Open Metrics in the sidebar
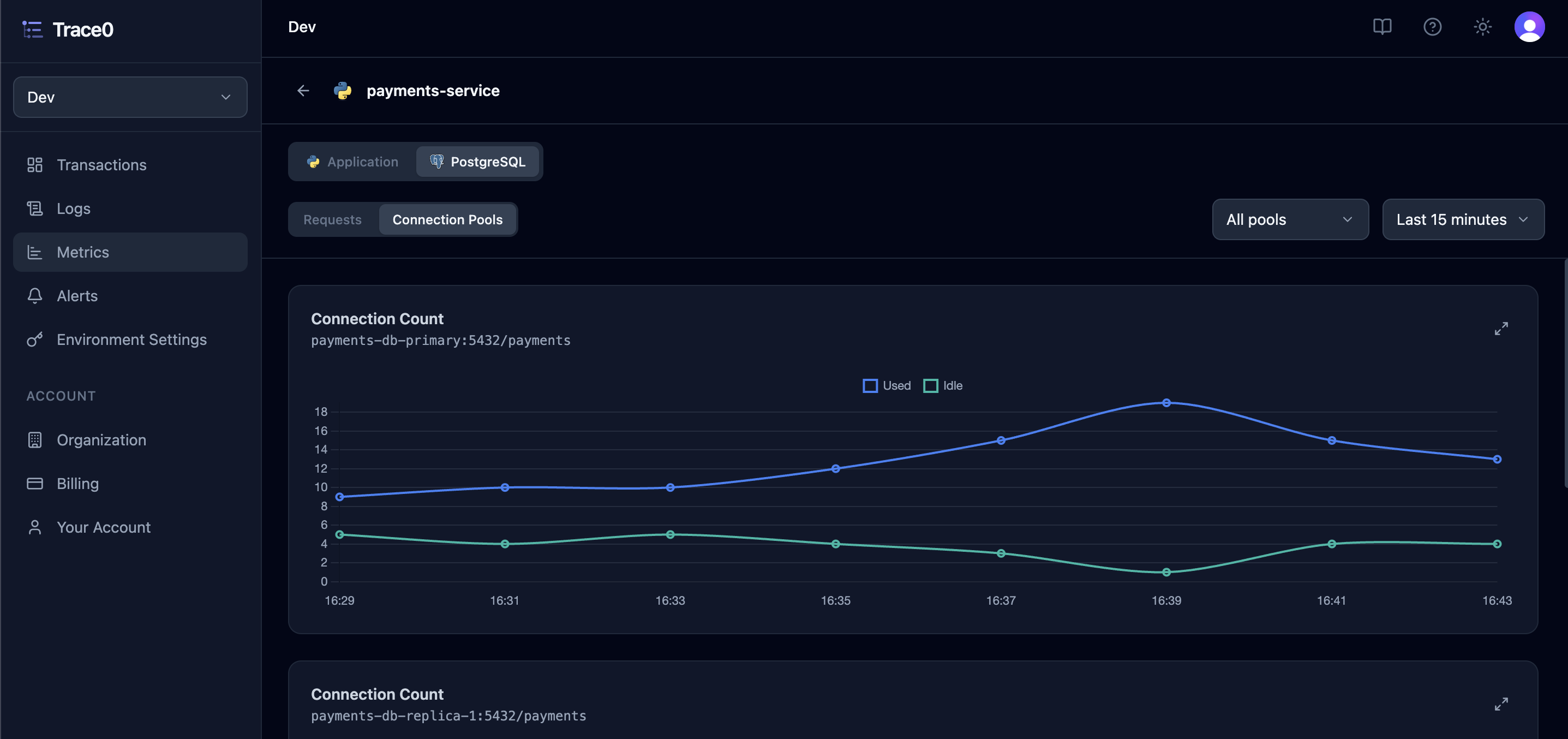This screenshot has width=1568, height=739. tap(130, 252)
